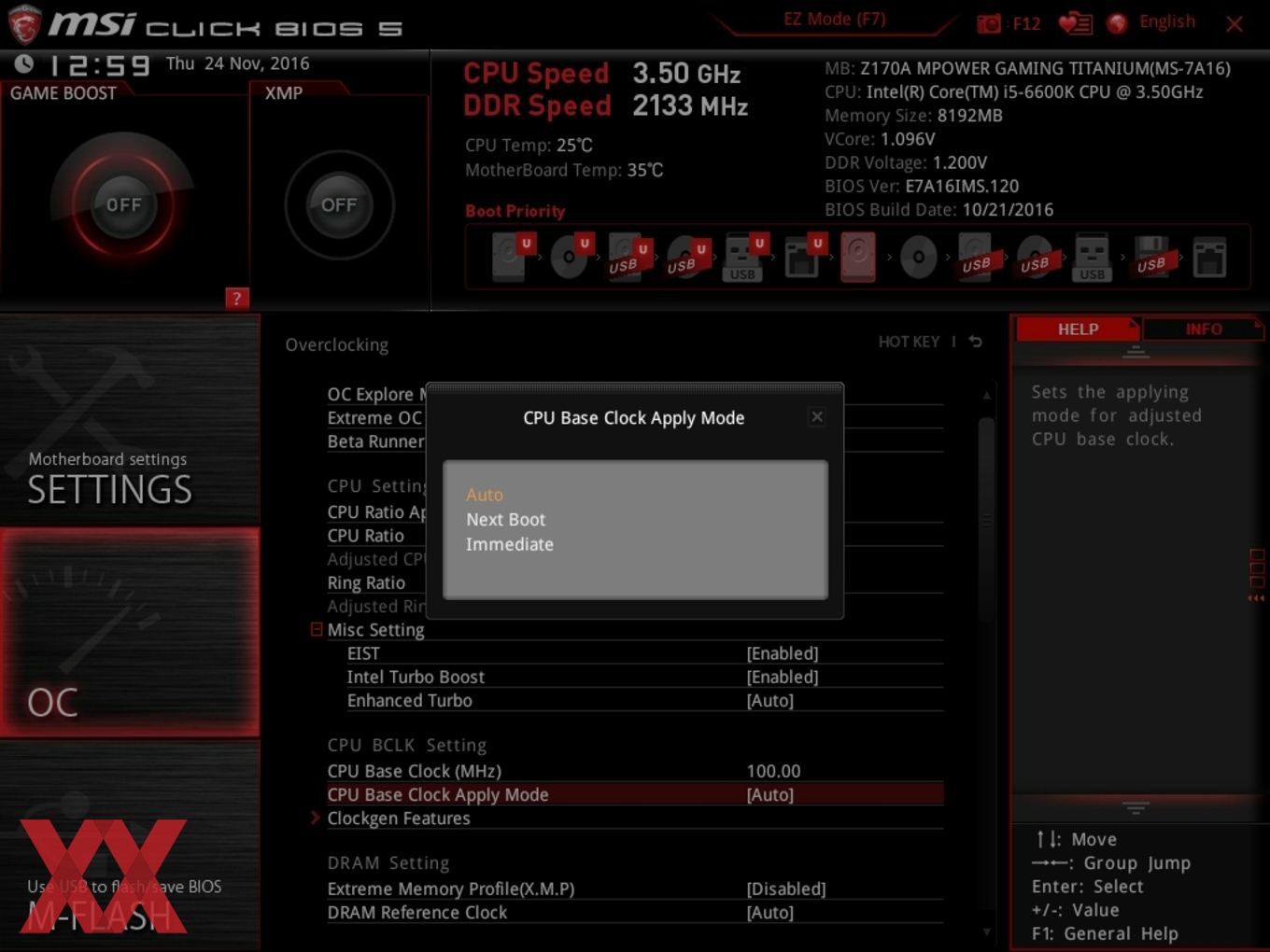This screenshot has height=952, width=1270.
Task: Open the OC section
Action: point(130,632)
